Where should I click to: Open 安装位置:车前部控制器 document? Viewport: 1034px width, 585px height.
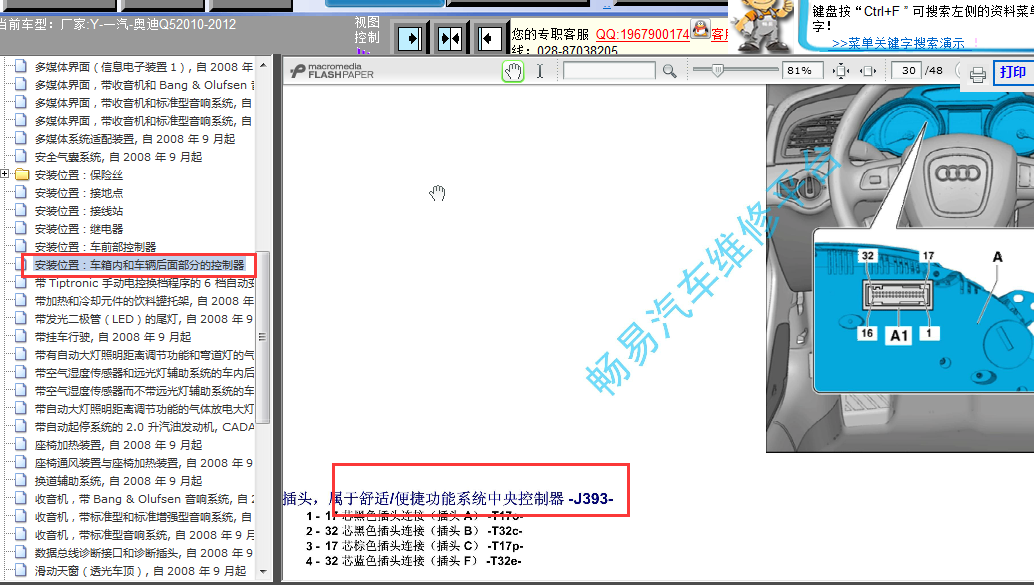click(95, 247)
